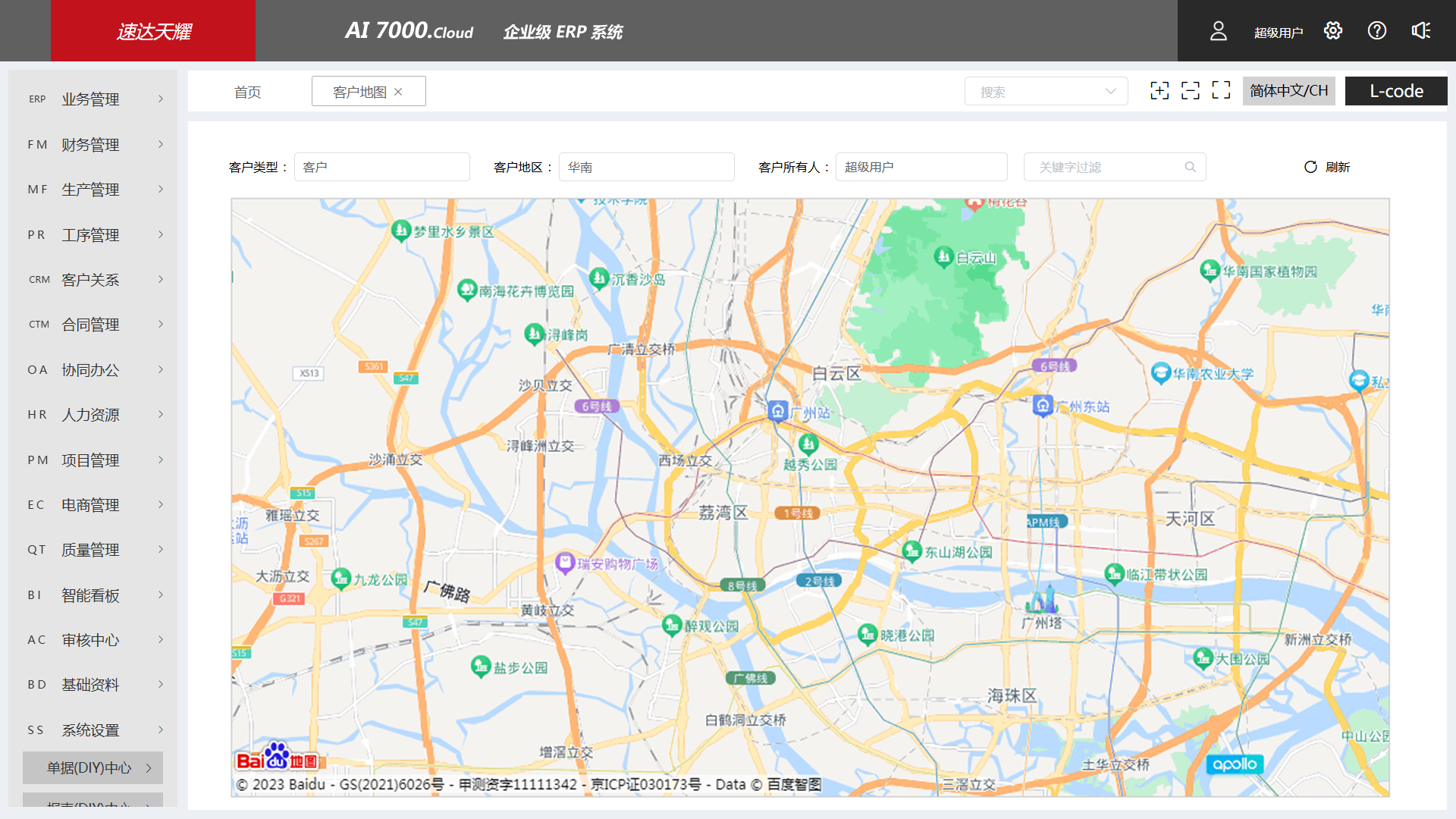
Task: Expand the 客户关系 CRM sidebar section
Action: point(93,279)
